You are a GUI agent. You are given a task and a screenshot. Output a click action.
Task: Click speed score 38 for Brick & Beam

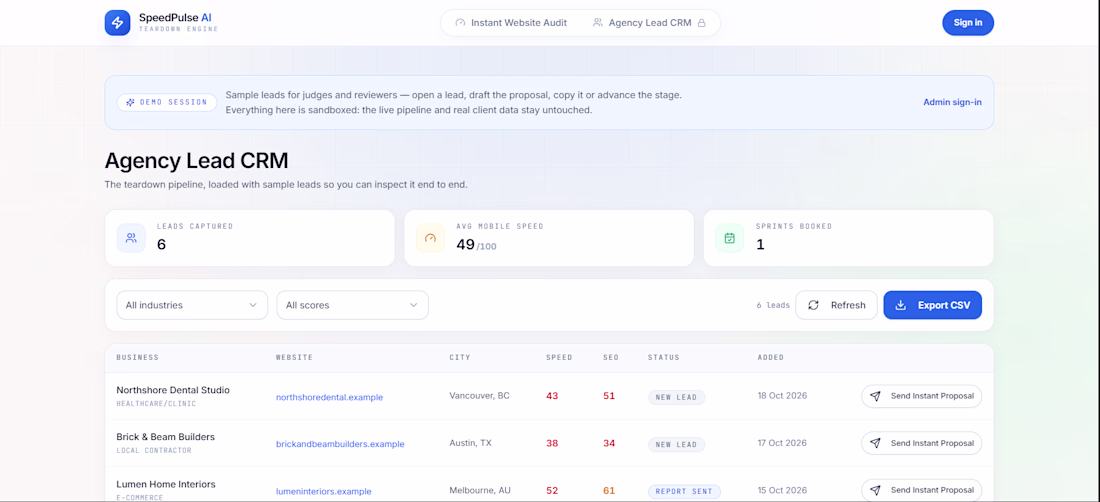(x=552, y=443)
